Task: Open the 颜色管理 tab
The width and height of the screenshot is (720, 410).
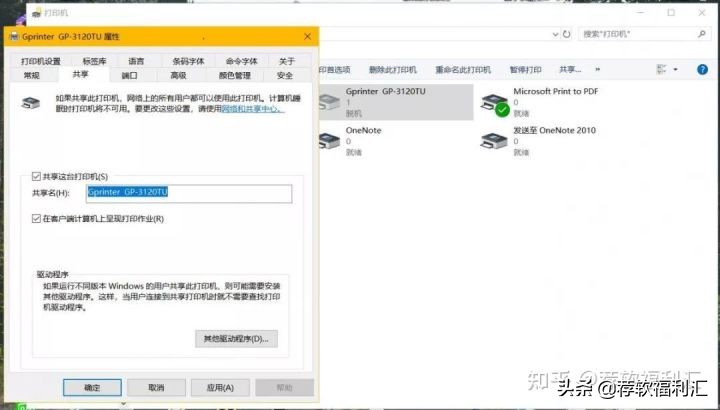Action: pos(234,75)
